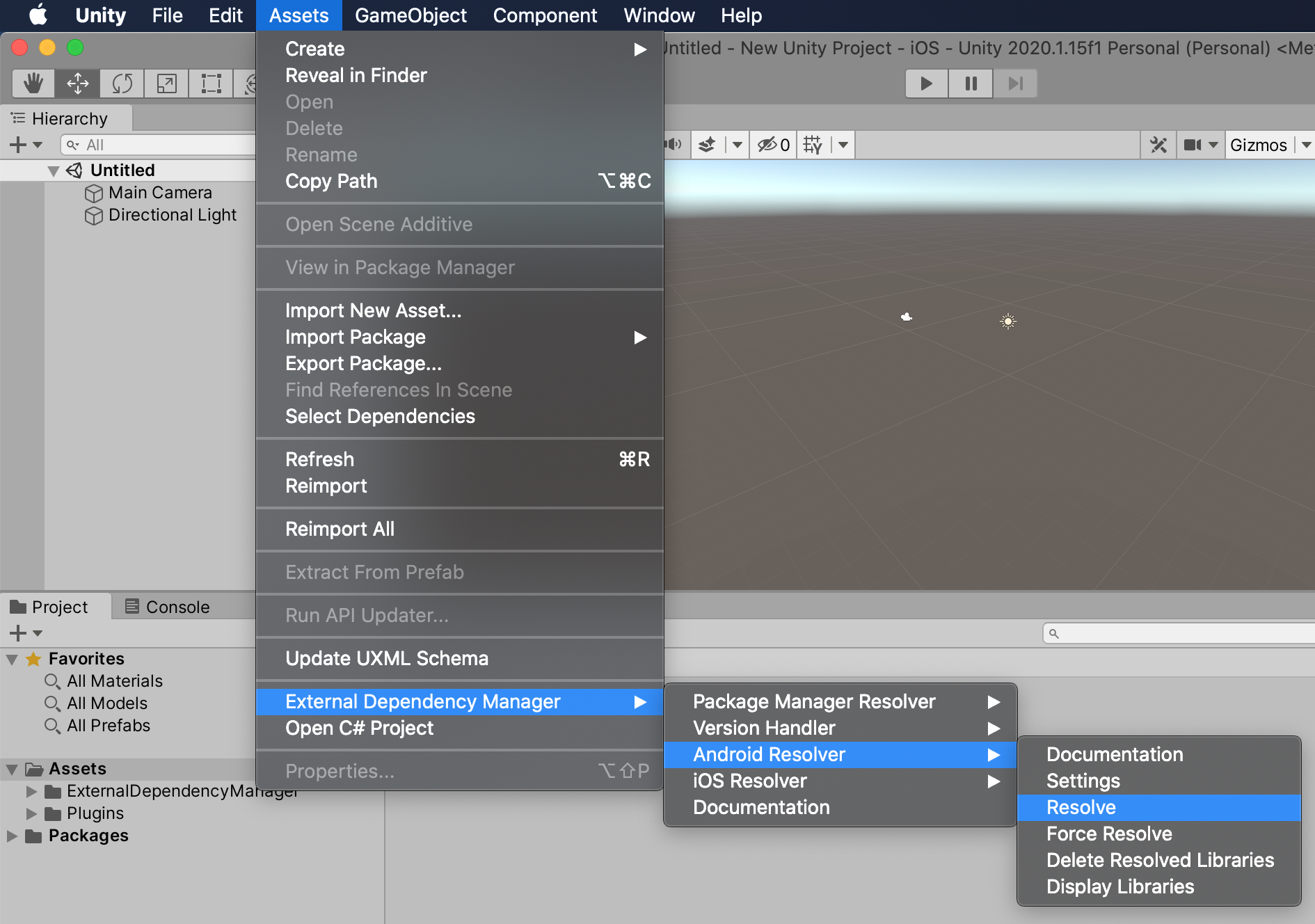
Task: Select the Move tool
Action: (77, 83)
